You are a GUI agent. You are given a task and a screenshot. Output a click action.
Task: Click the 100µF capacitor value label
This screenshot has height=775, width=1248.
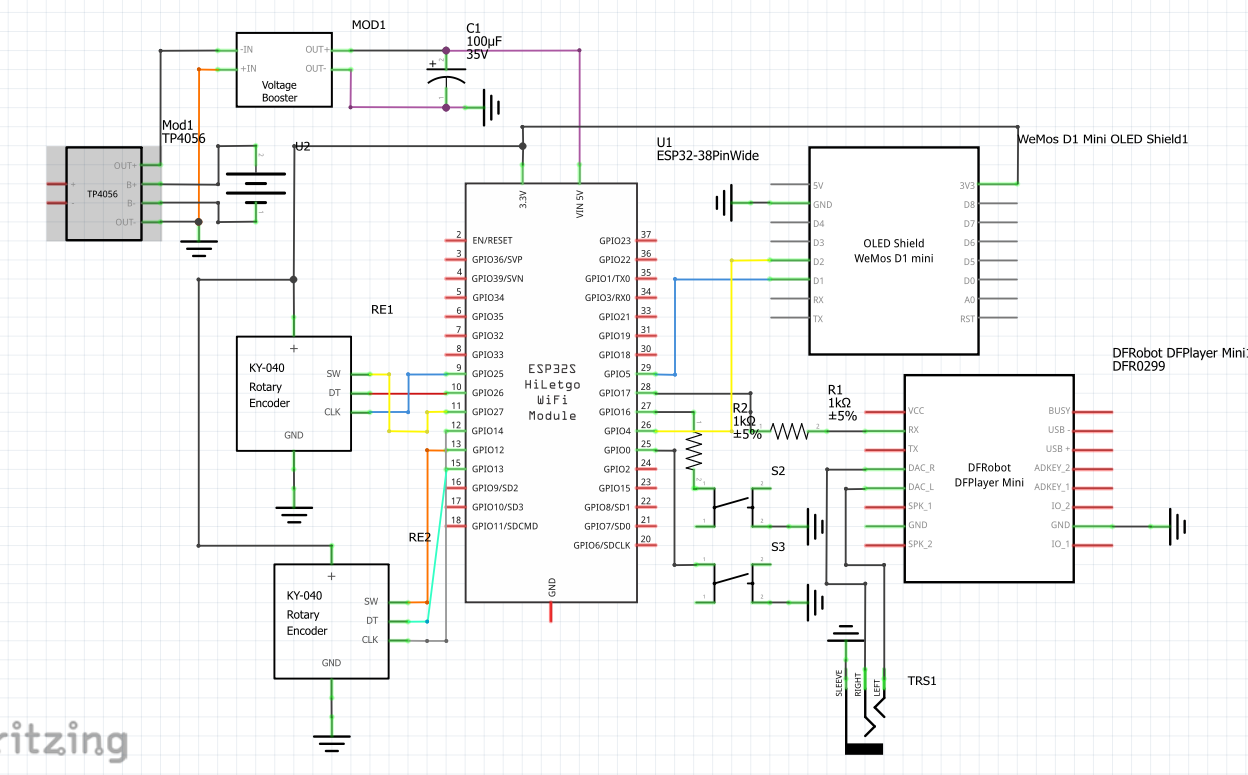pos(484,42)
